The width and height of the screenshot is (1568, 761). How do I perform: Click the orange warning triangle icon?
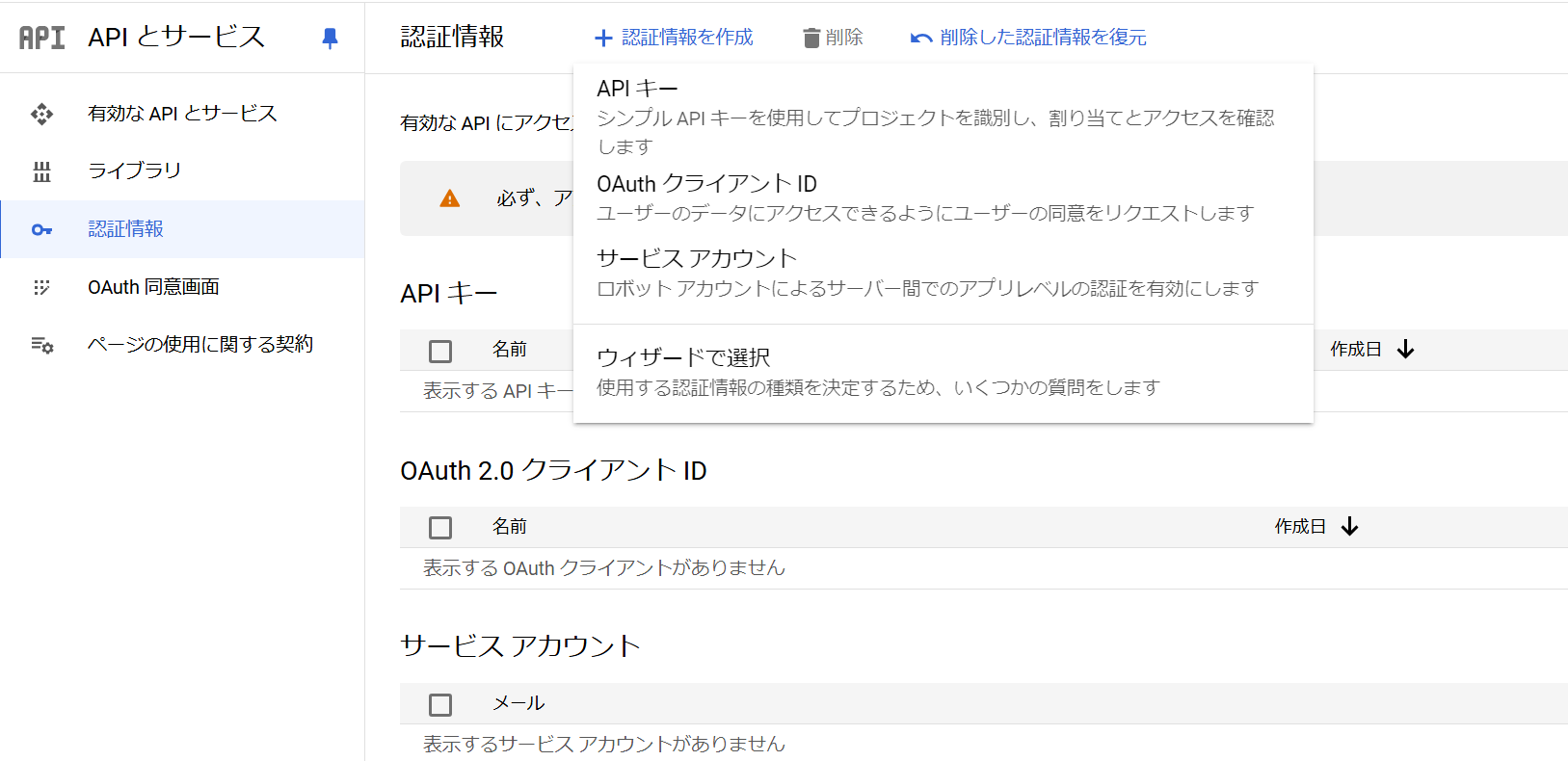point(450,198)
